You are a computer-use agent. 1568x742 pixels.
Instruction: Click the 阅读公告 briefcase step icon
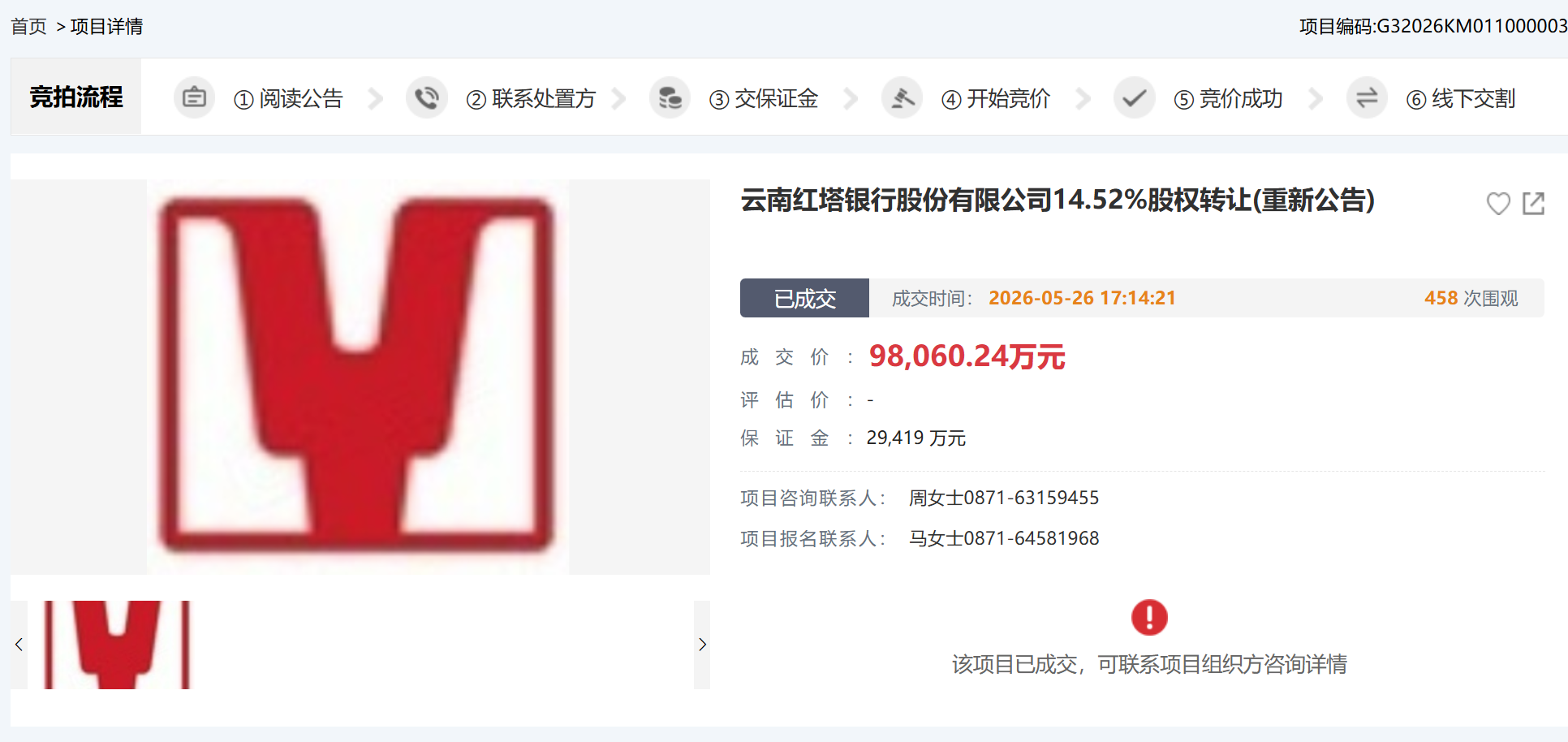tap(194, 98)
